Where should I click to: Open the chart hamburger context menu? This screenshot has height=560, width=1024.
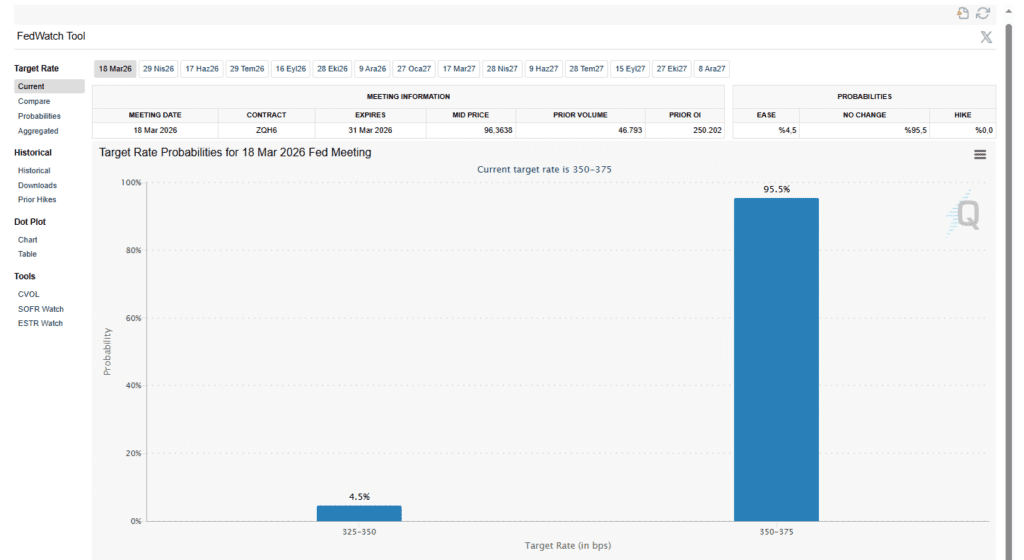979,154
